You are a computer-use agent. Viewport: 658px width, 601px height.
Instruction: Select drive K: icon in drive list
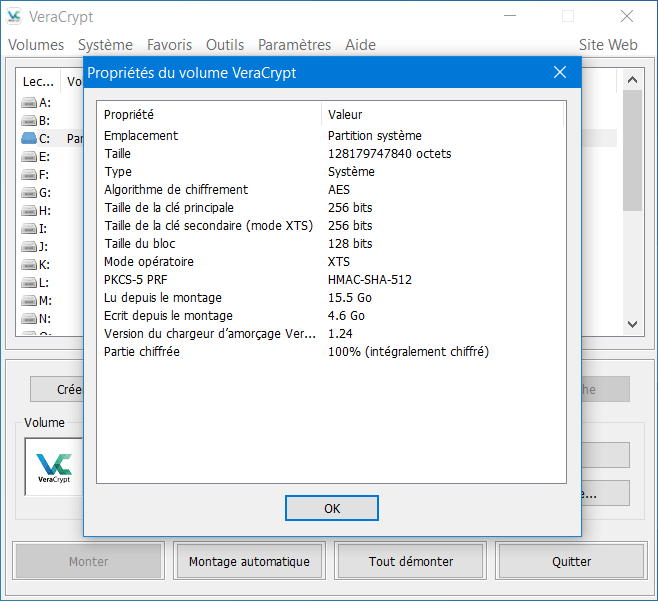[x=29, y=265]
